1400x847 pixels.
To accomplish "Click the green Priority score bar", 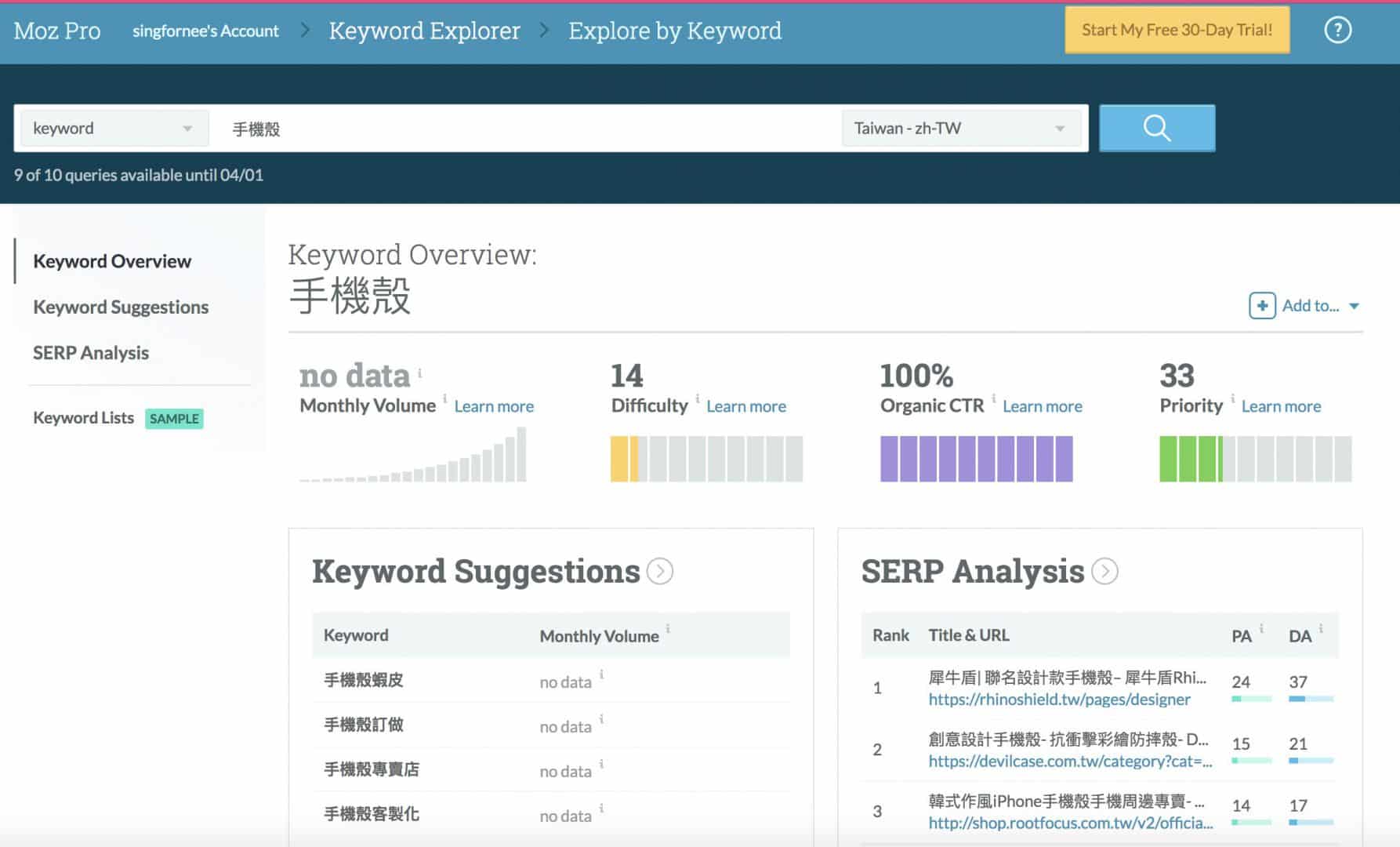I will pos(1256,459).
